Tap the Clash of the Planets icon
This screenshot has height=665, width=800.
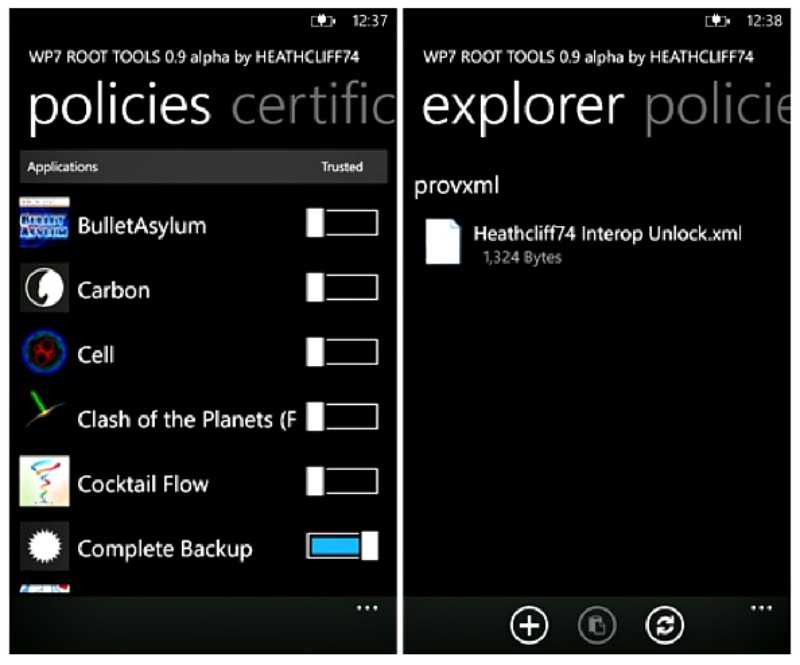coord(44,417)
